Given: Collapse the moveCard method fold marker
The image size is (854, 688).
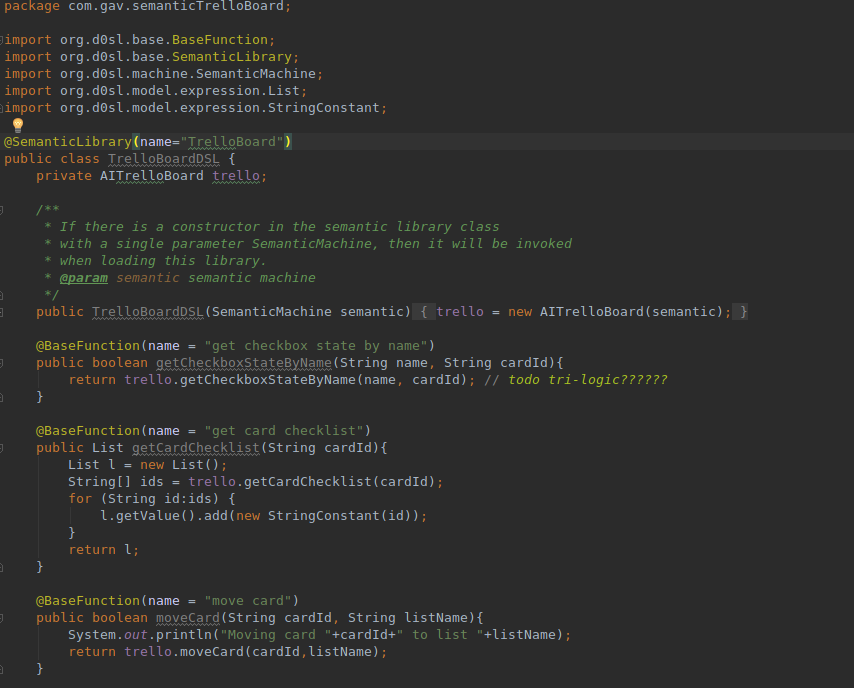Looking at the screenshot, I should tap(2, 618).
